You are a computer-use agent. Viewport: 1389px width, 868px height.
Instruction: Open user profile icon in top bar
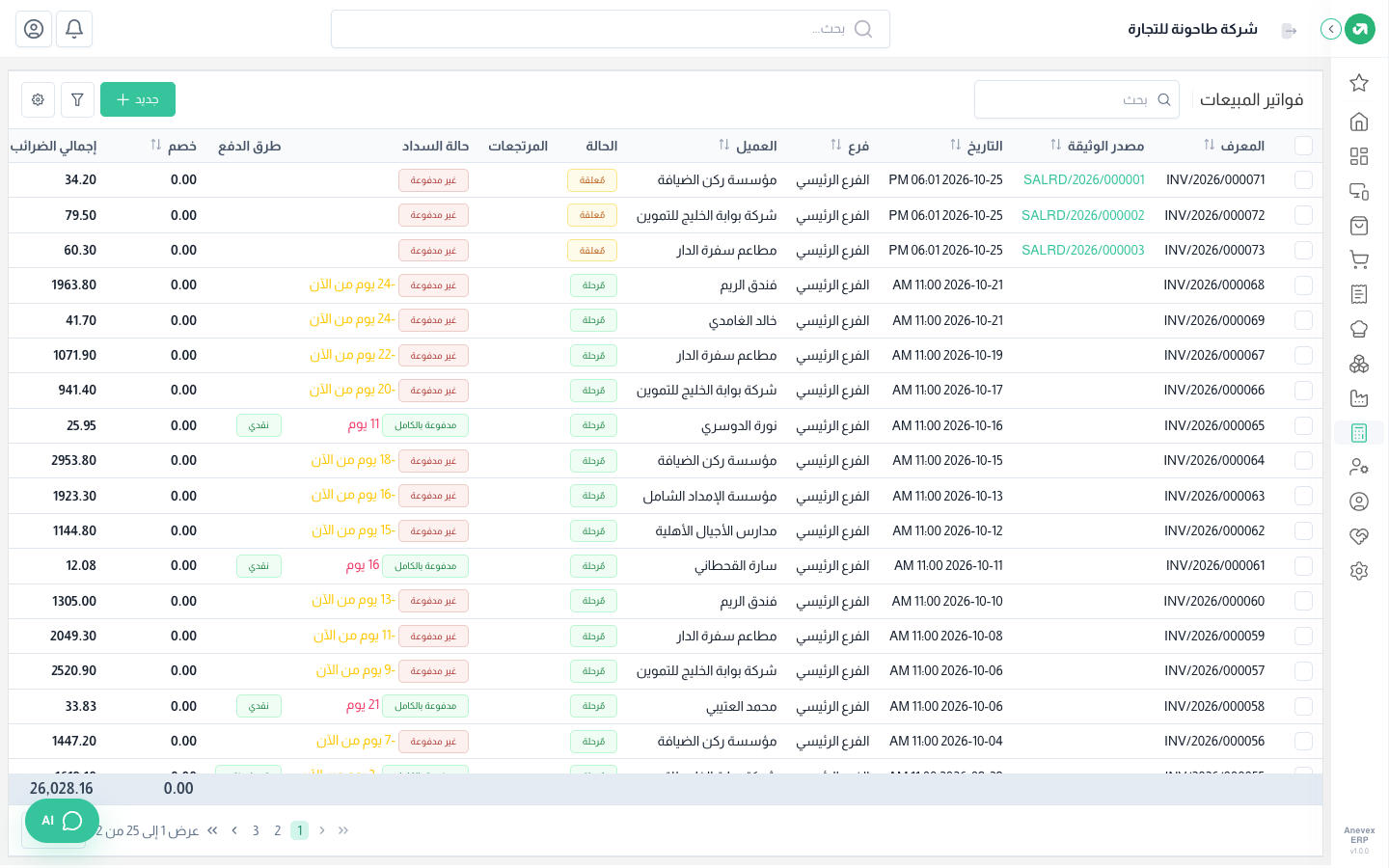pos(34,29)
